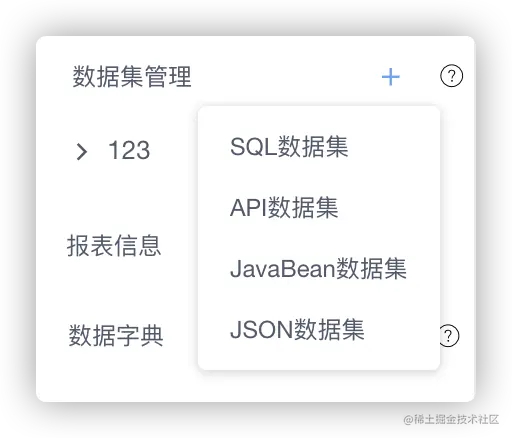Viewport: 512px width, 438px height.
Task: Choose SQL数据集 from the popup menu
Action: (x=289, y=147)
